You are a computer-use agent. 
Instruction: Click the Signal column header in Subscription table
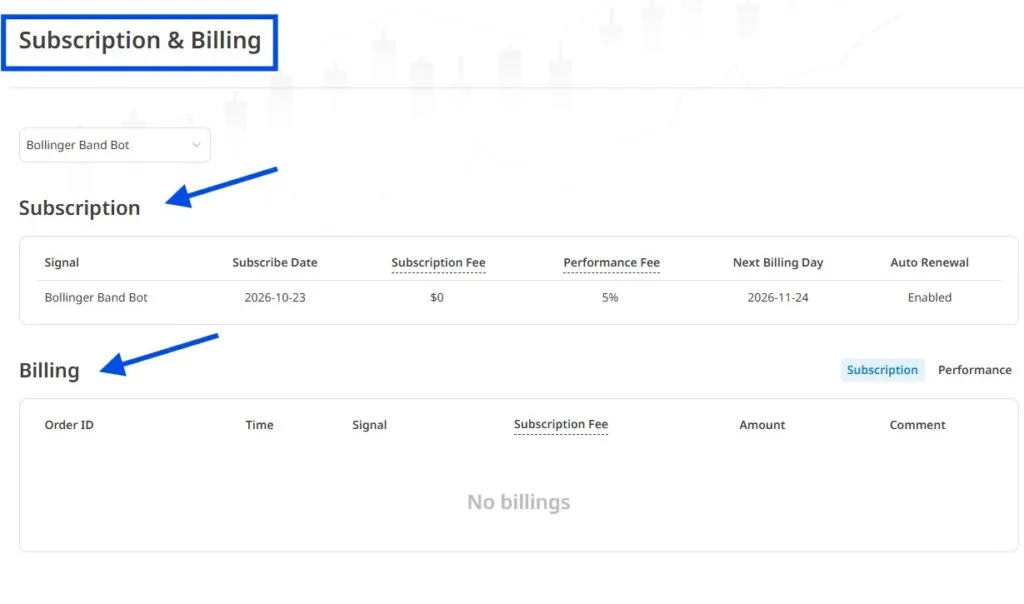(x=61, y=262)
